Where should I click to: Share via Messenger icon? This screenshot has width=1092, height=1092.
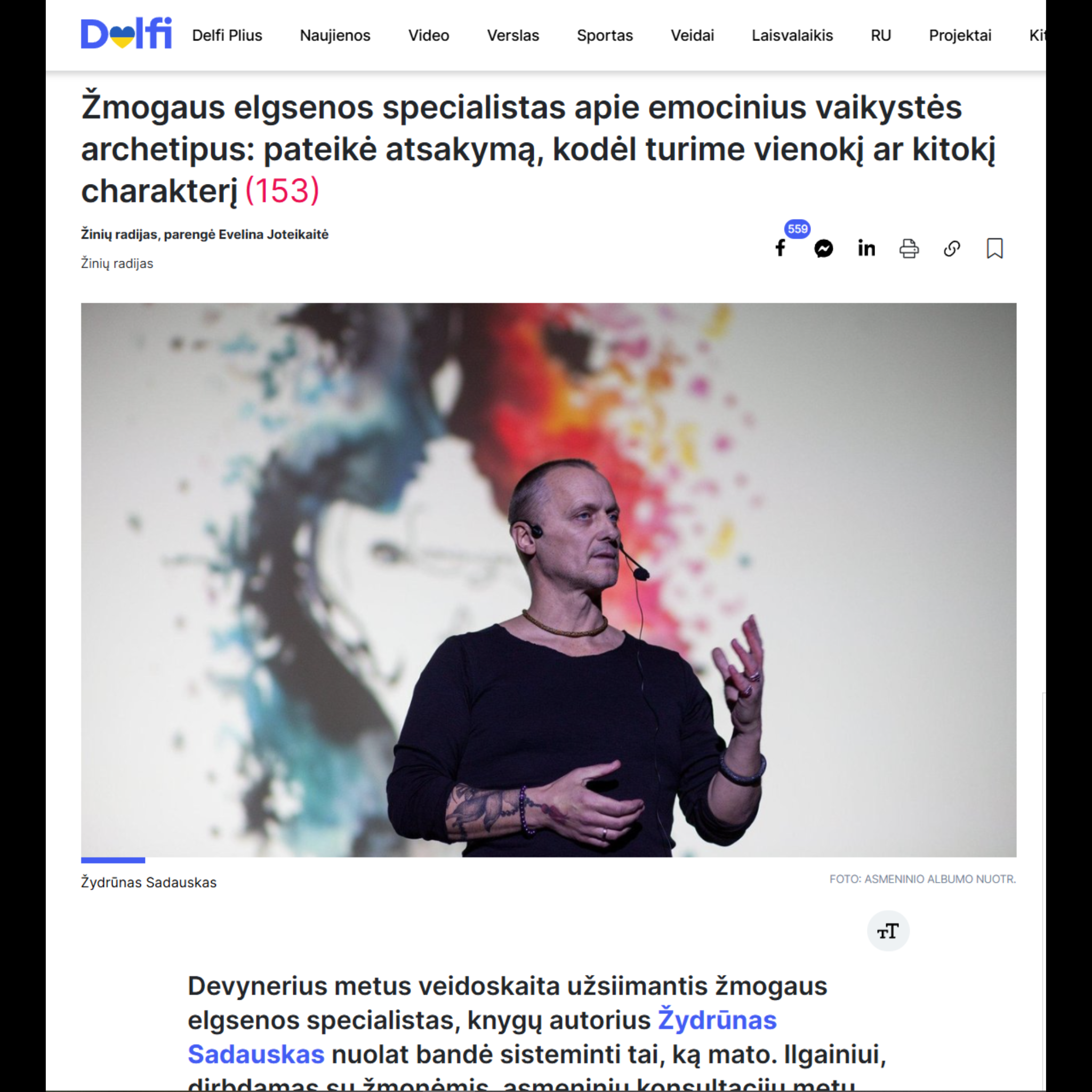(x=823, y=248)
